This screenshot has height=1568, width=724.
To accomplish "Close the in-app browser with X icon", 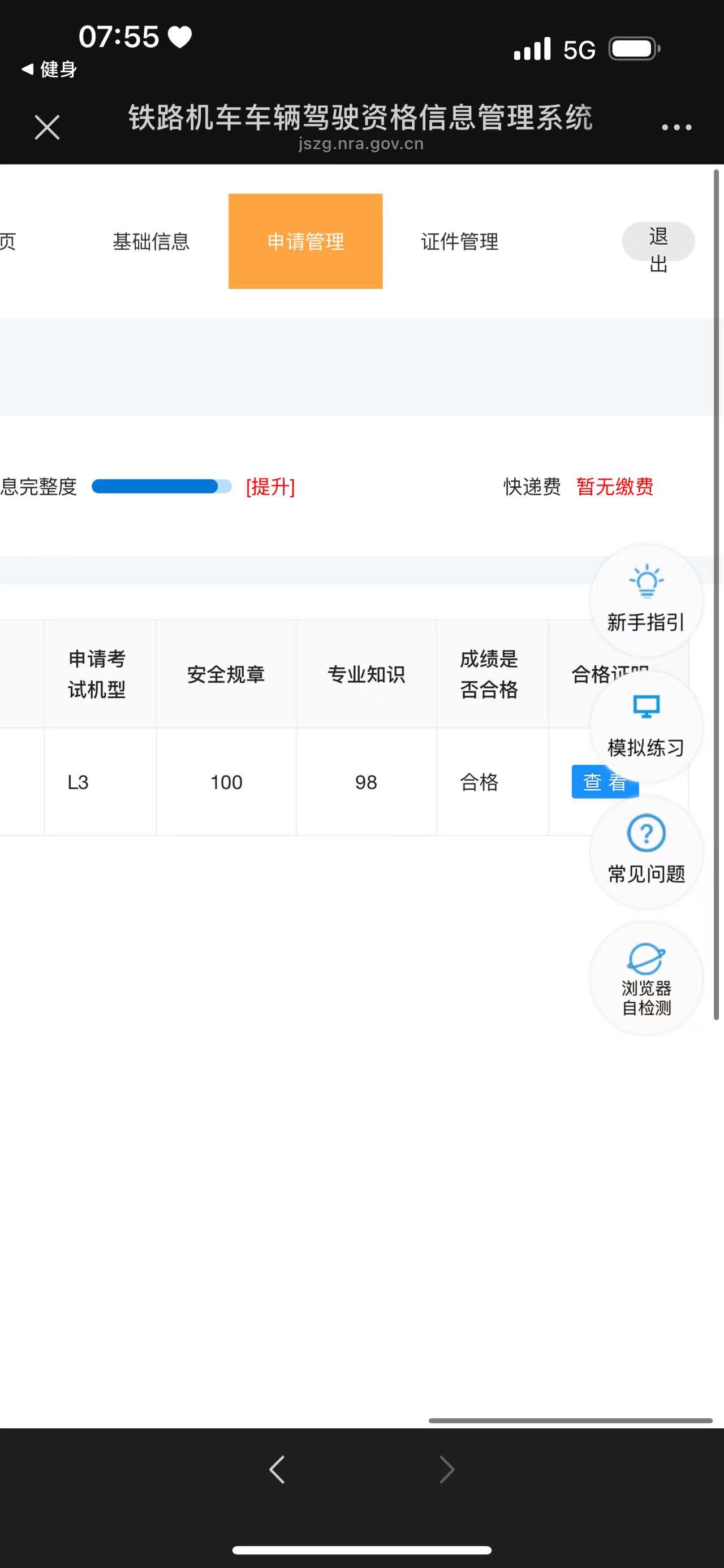I will [47, 127].
